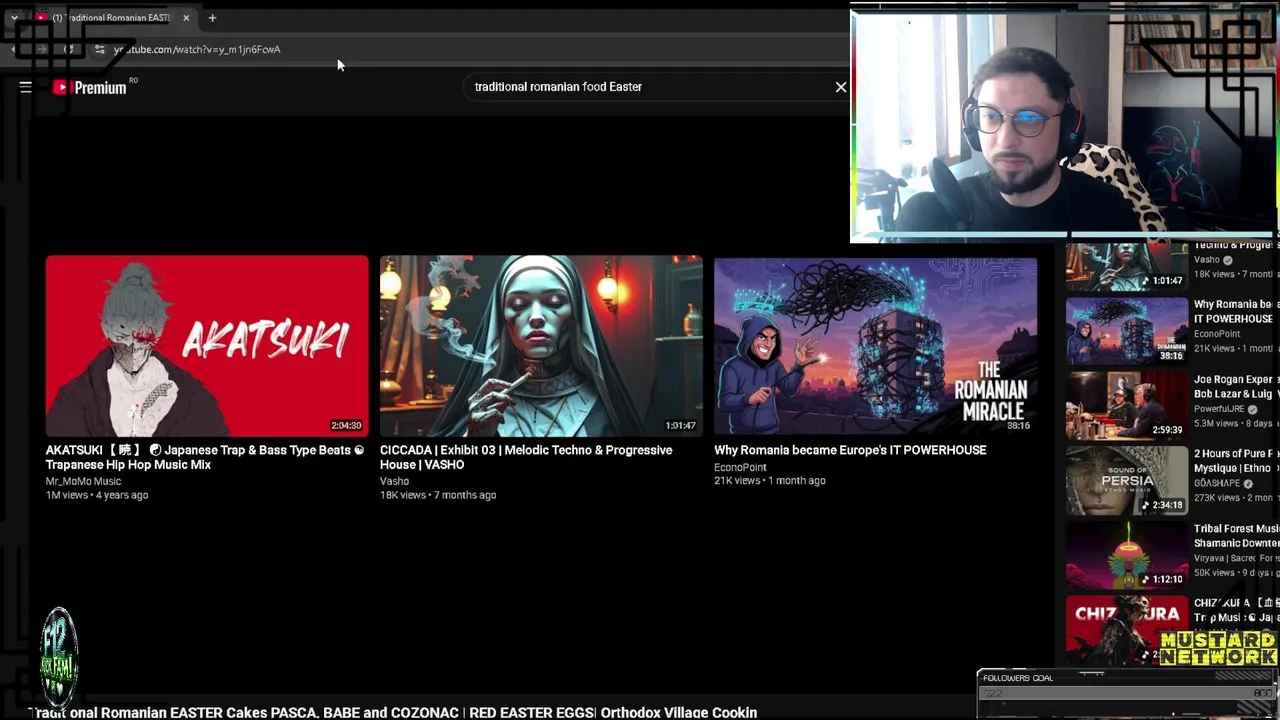Open the Tribal Forest Music sidebar thumbnail
1280x720 pixels.
click(1127, 555)
